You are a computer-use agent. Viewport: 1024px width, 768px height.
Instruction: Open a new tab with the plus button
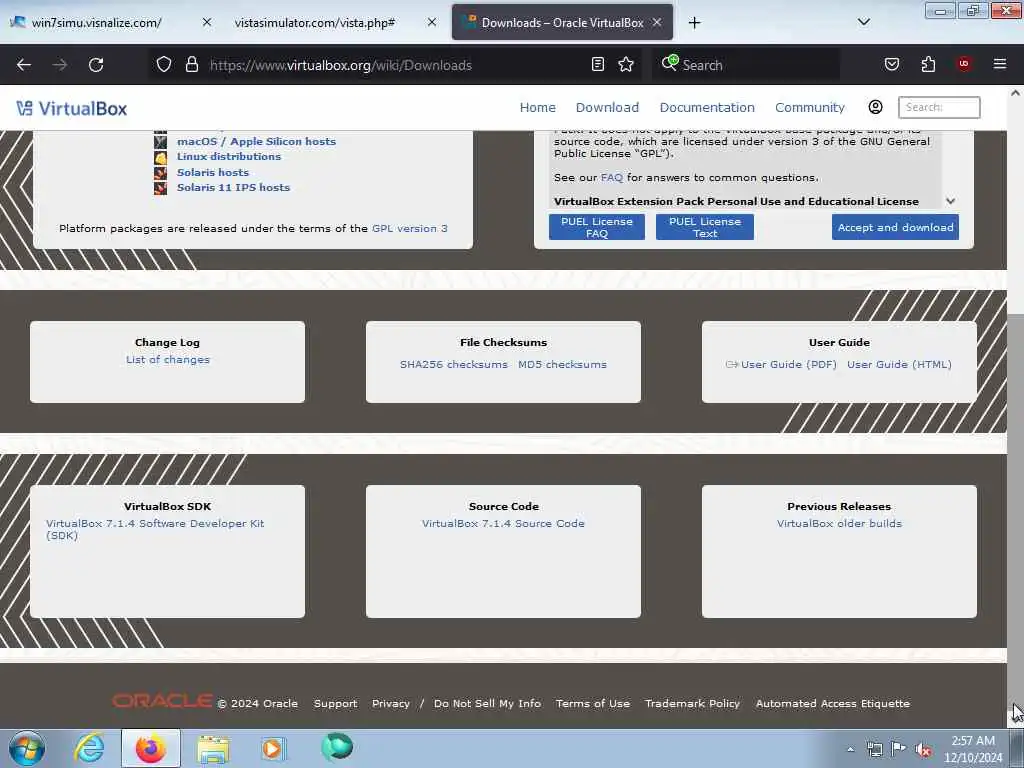point(694,23)
